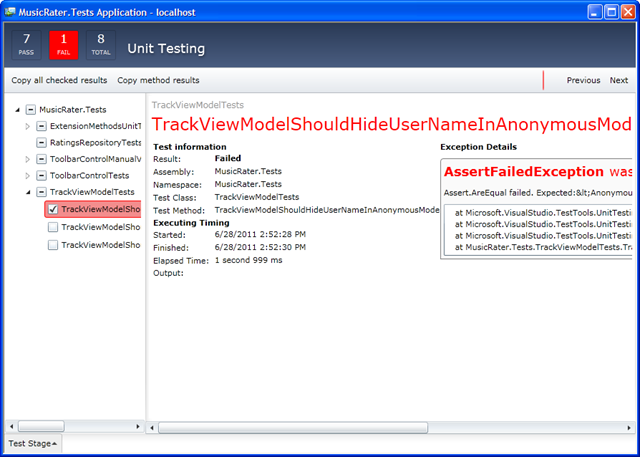
Task: Check the third TrackViewModelSho test checkbox
Action: 53,245
